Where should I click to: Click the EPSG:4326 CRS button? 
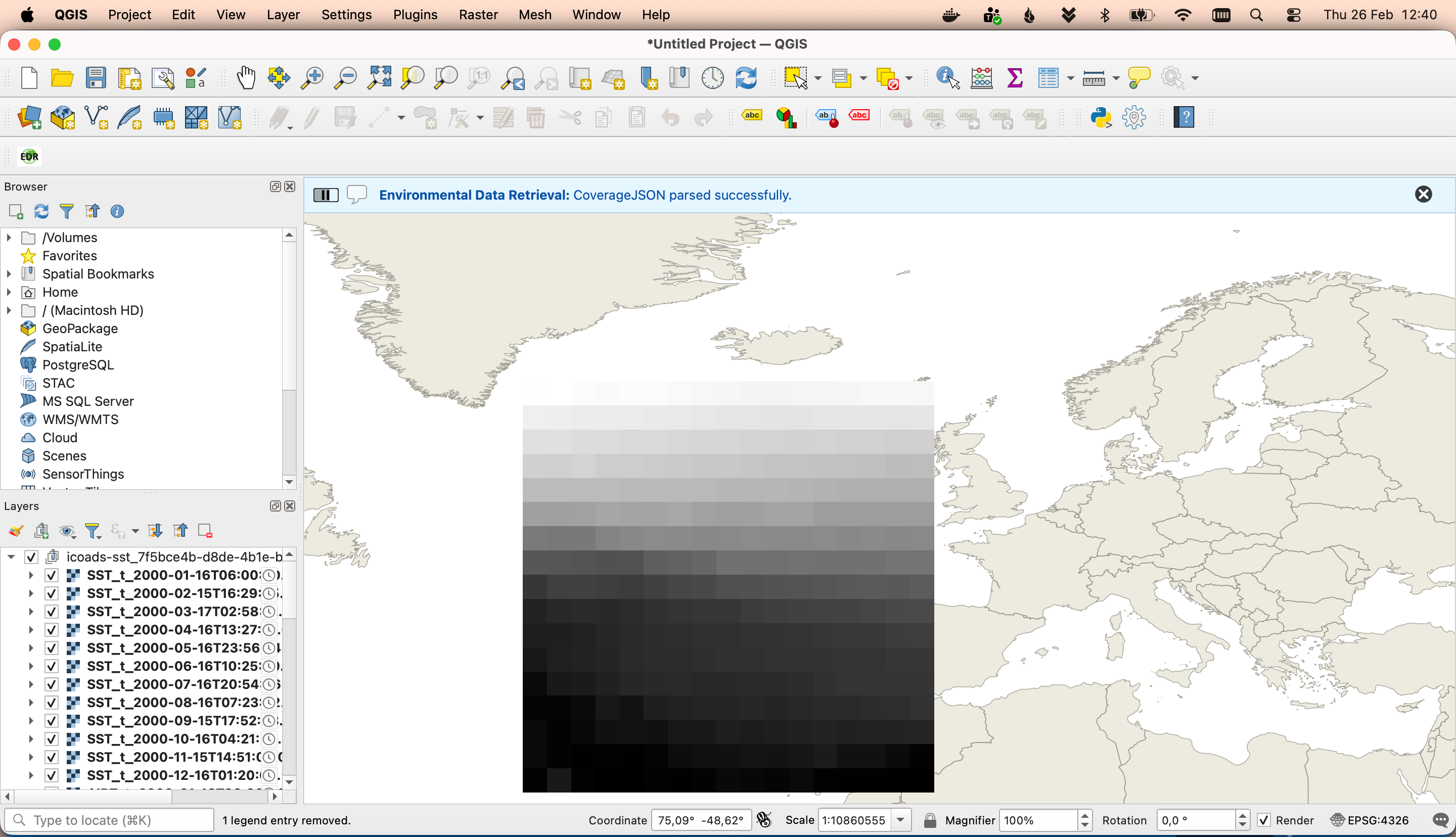coord(1370,820)
